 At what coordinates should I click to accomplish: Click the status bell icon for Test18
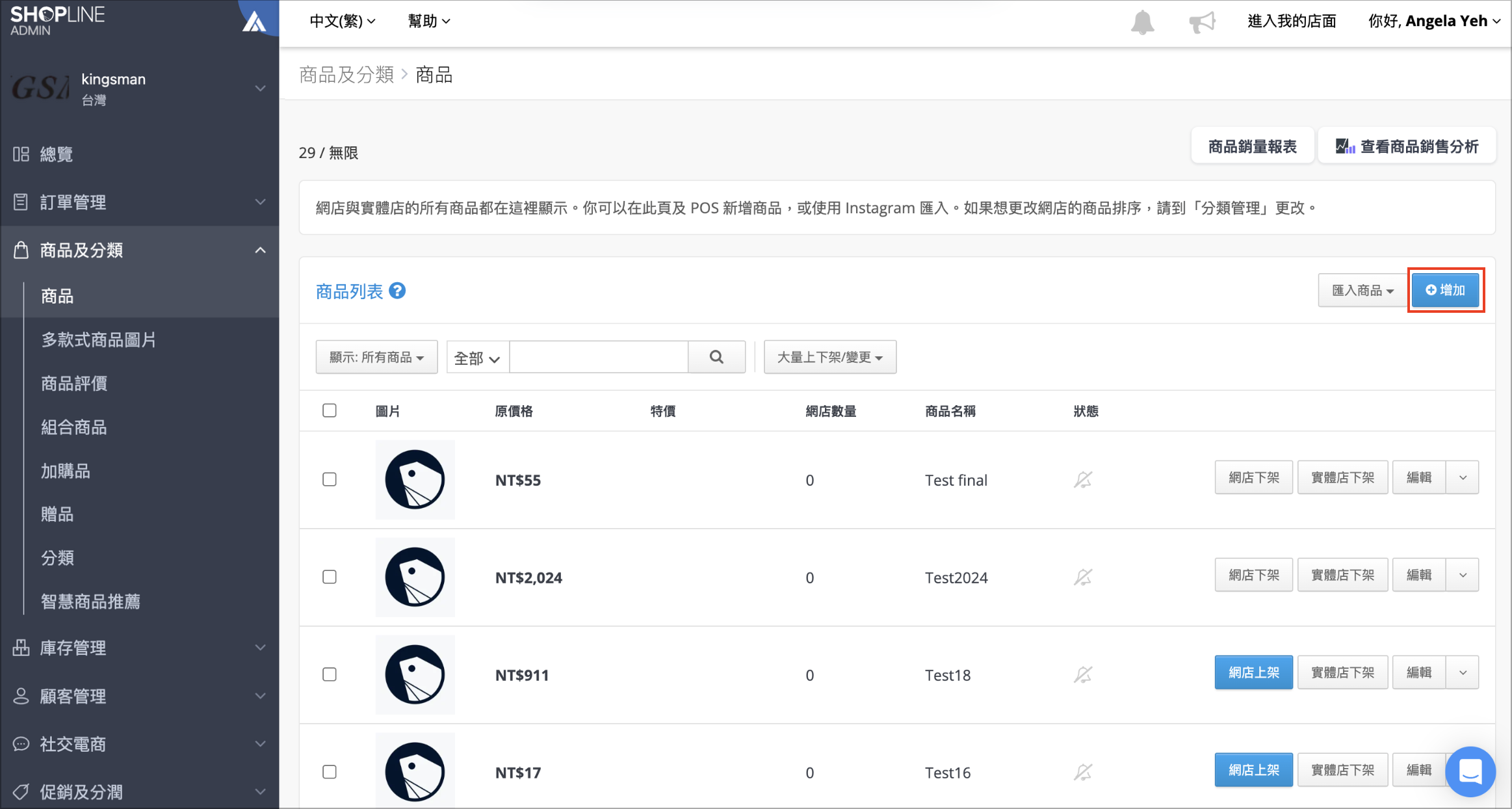click(1083, 675)
